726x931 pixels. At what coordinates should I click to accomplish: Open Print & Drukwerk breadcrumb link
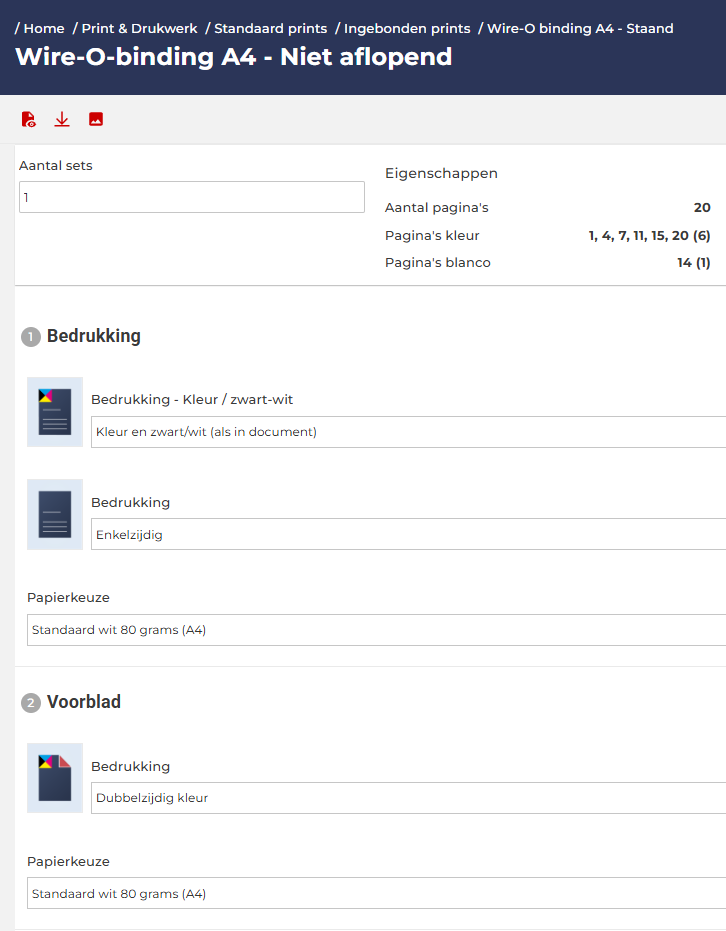139,29
